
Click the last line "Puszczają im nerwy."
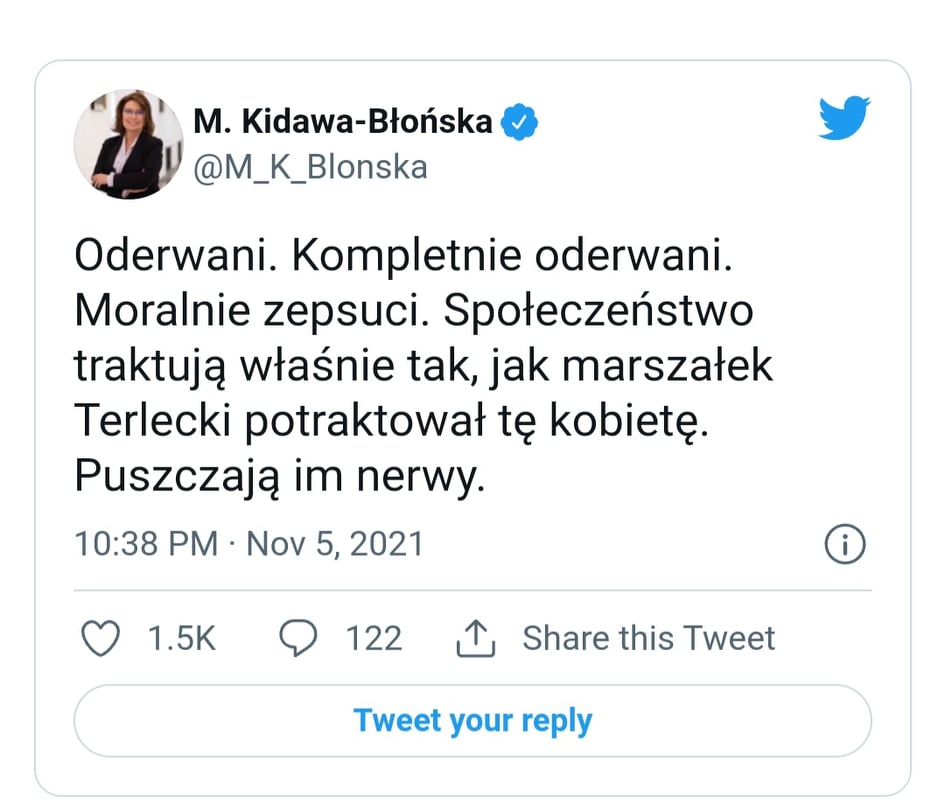(279, 477)
